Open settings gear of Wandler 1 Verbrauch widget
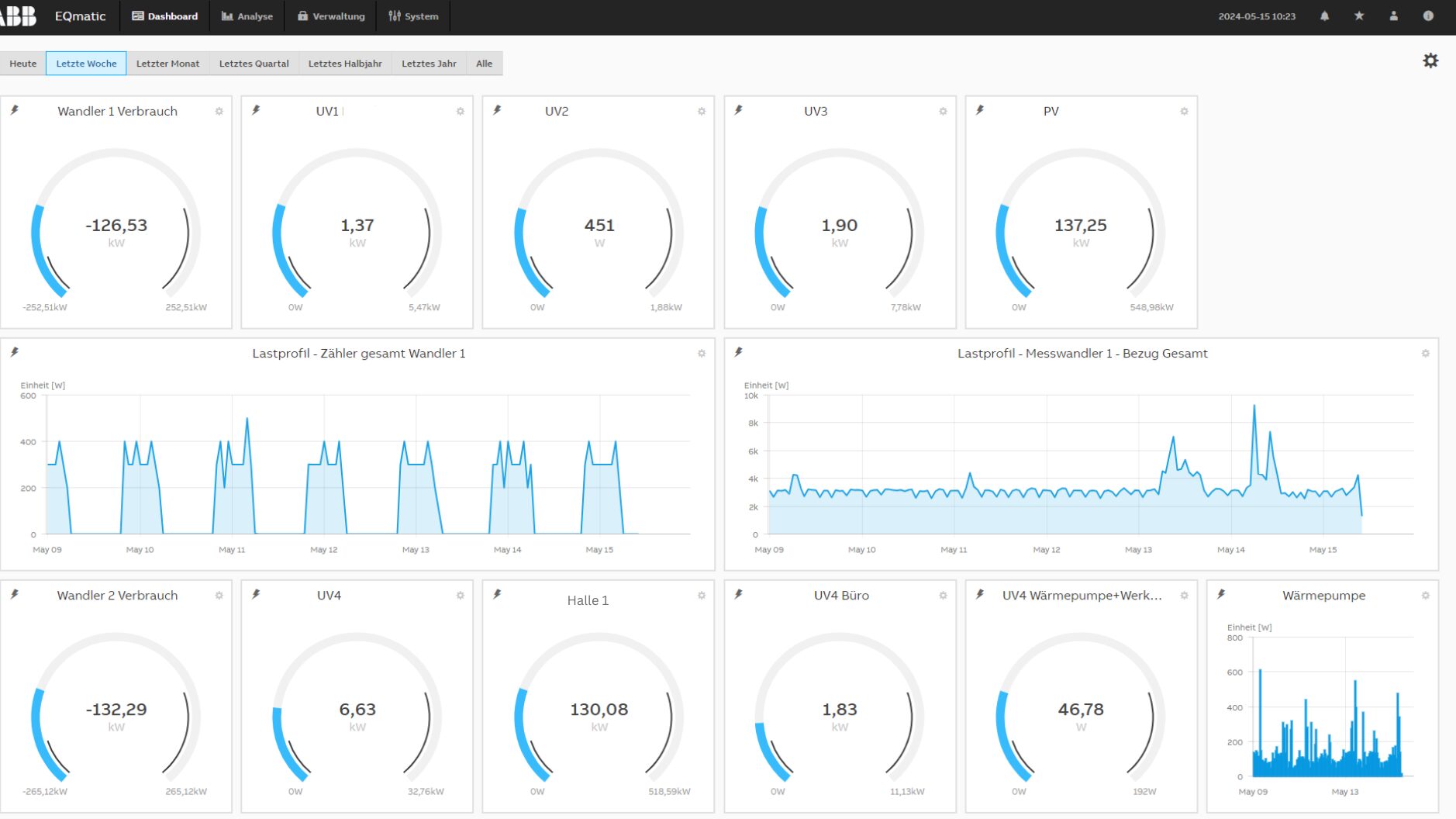Viewport: 1456px width, 819px height. [x=219, y=111]
